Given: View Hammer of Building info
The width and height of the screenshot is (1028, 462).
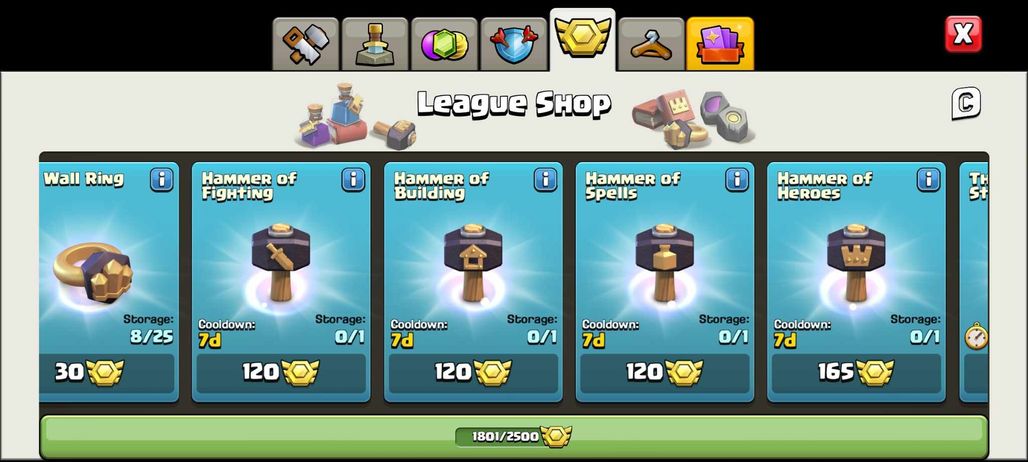Looking at the screenshot, I should click(545, 180).
